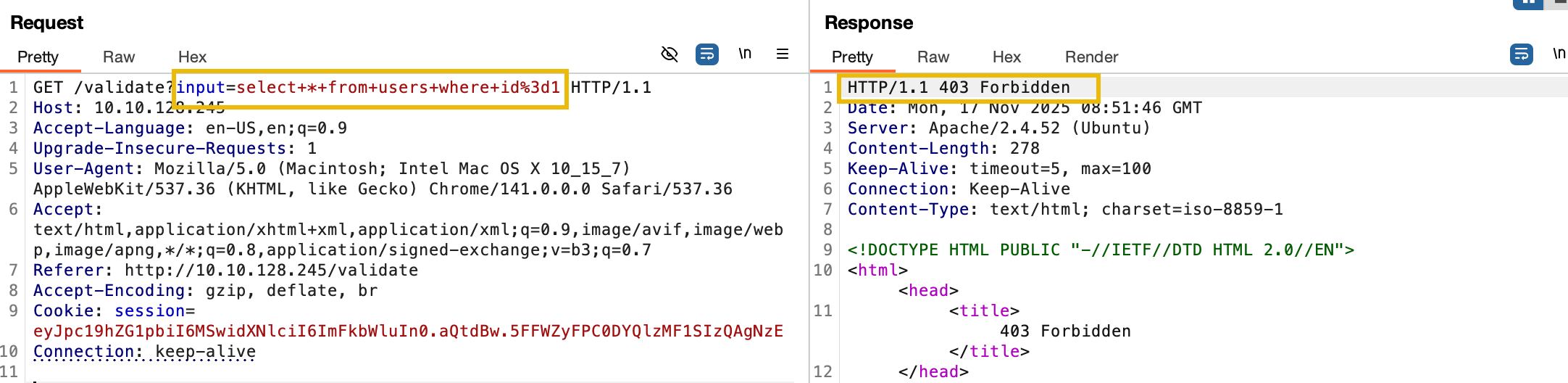Click the closing '</title>' tag in response

point(989,351)
